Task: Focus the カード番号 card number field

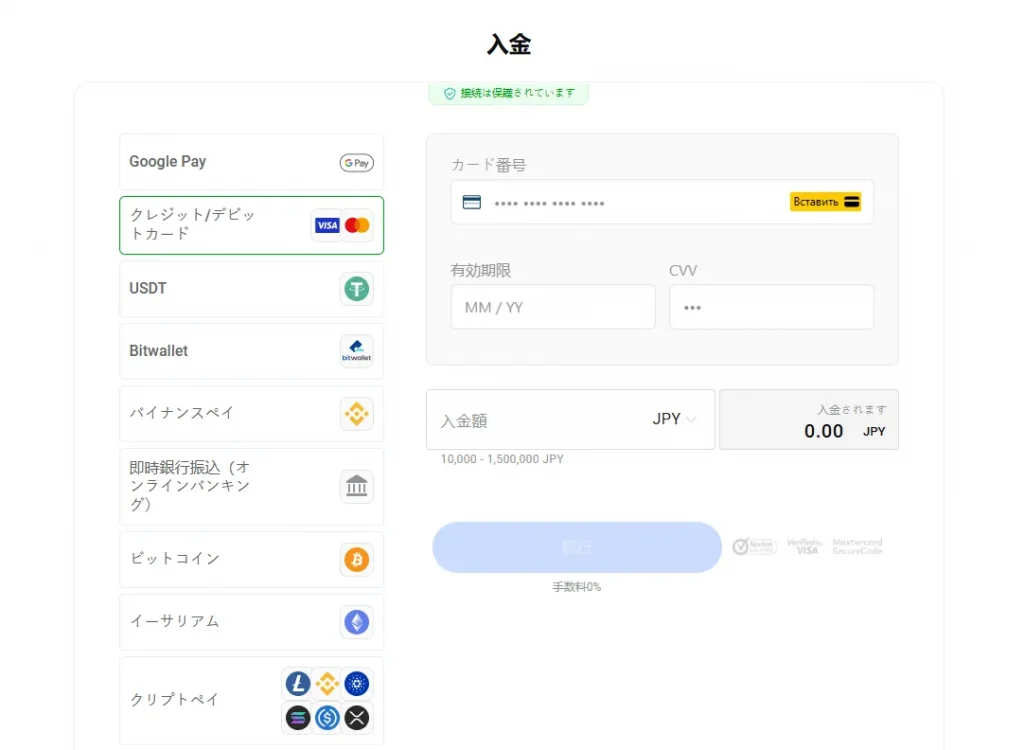Action: pos(662,203)
